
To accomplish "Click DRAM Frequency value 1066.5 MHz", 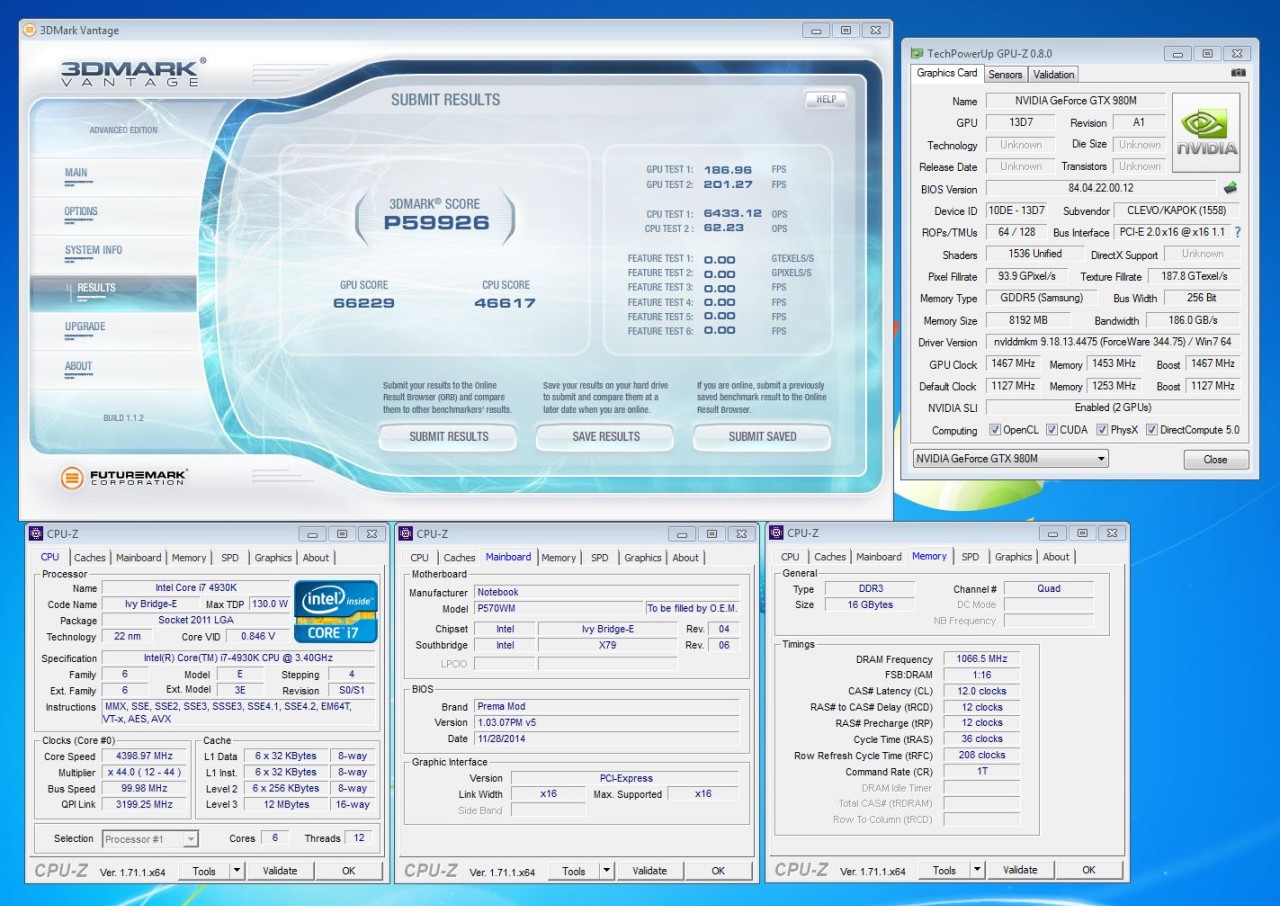I will [980, 659].
